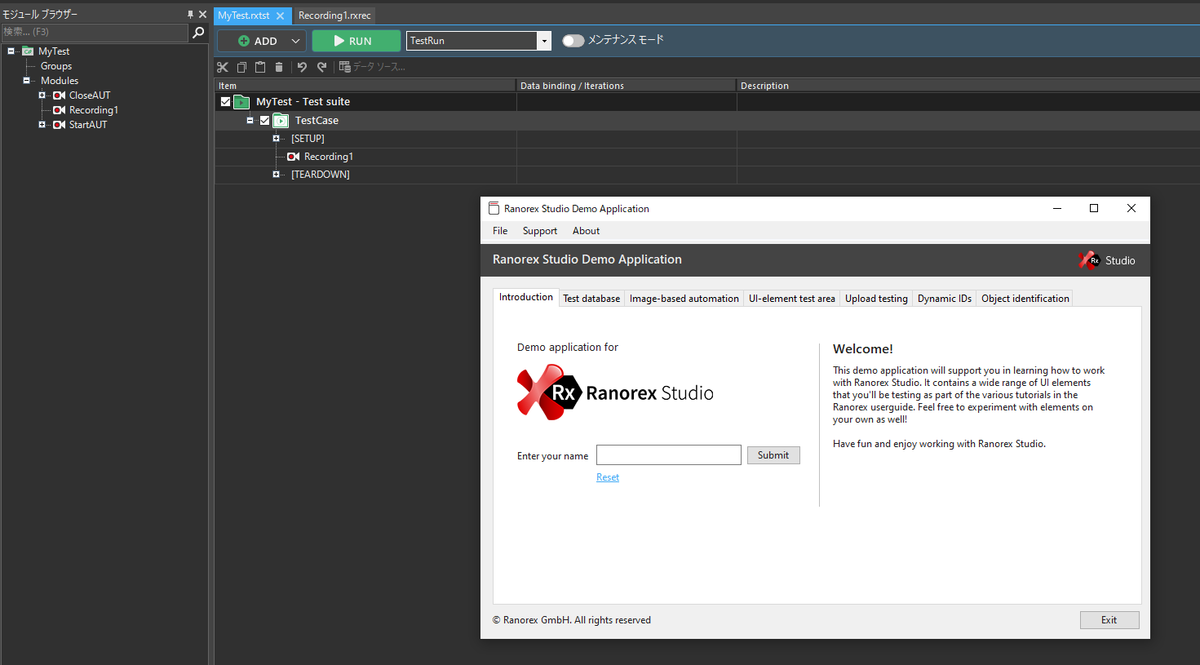The width and height of the screenshot is (1200, 665).
Task: Switch to the Upload testing tab
Action: (876, 299)
